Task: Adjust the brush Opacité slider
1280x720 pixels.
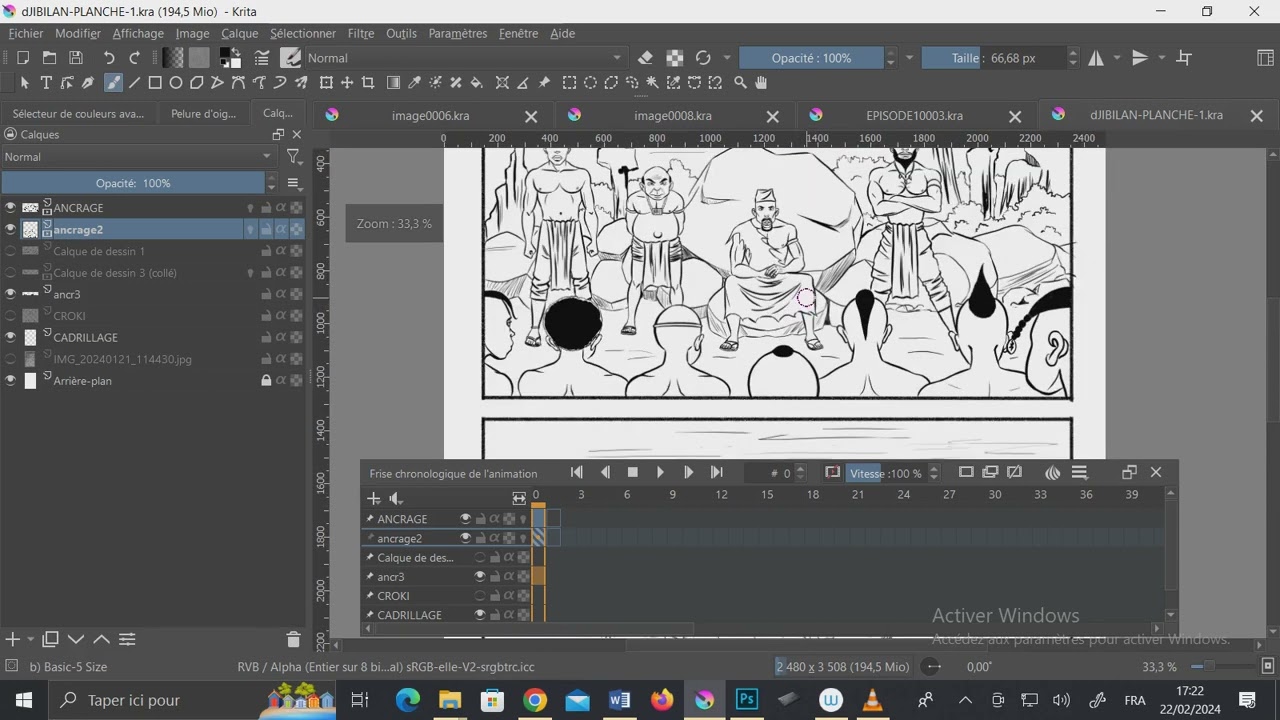Action: coord(811,58)
